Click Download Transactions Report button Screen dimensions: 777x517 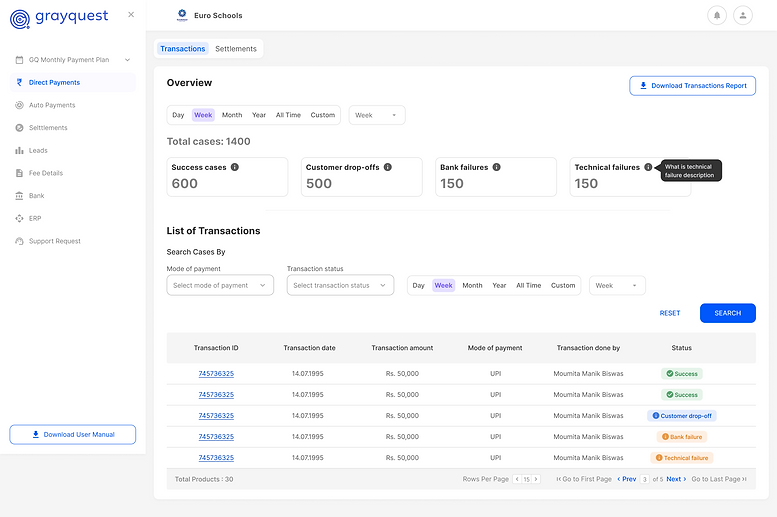click(692, 86)
